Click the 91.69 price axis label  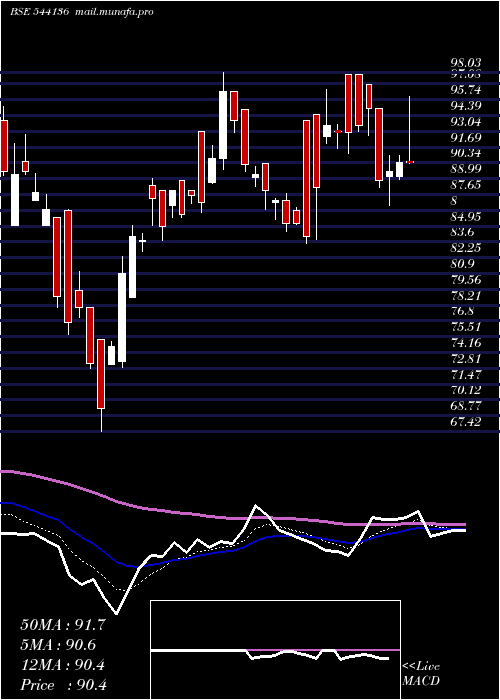point(465,137)
